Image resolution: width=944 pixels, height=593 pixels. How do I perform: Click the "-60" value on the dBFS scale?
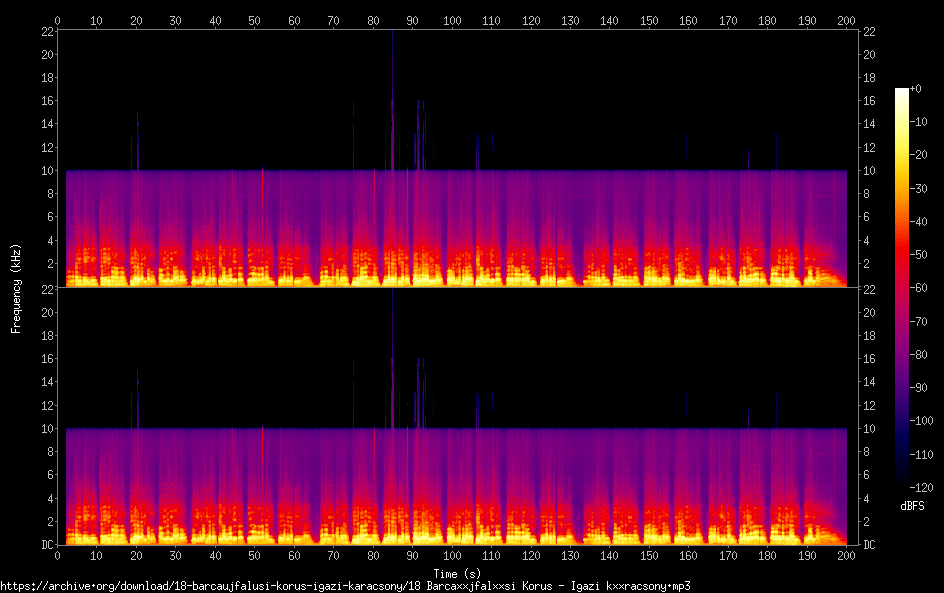coord(918,288)
